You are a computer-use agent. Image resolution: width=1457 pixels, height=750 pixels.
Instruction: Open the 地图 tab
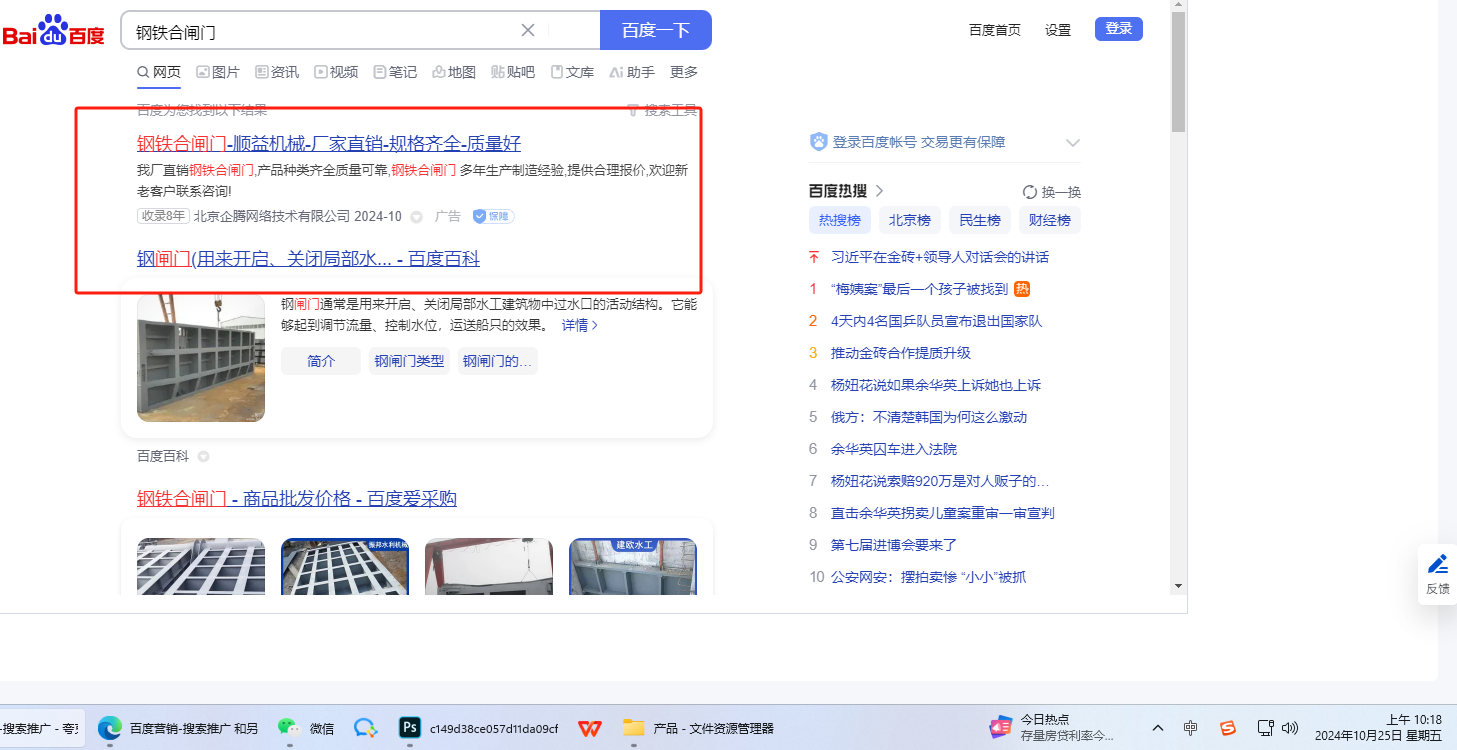pyautogui.click(x=454, y=72)
